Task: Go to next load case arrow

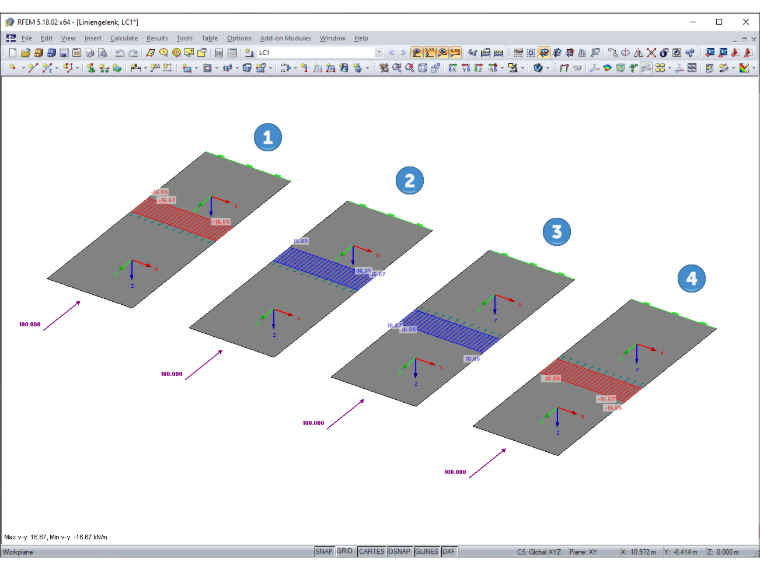Action: click(403, 52)
